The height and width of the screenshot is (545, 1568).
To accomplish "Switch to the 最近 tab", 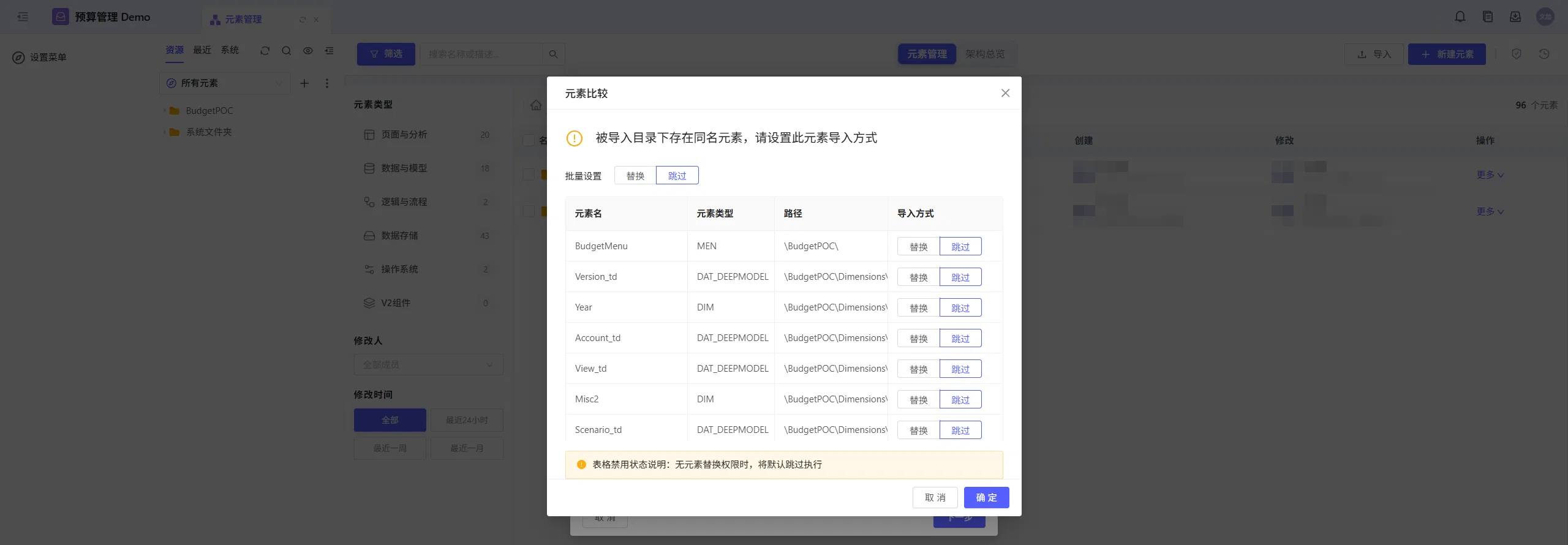I will pyautogui.click(x=202, y=50).
